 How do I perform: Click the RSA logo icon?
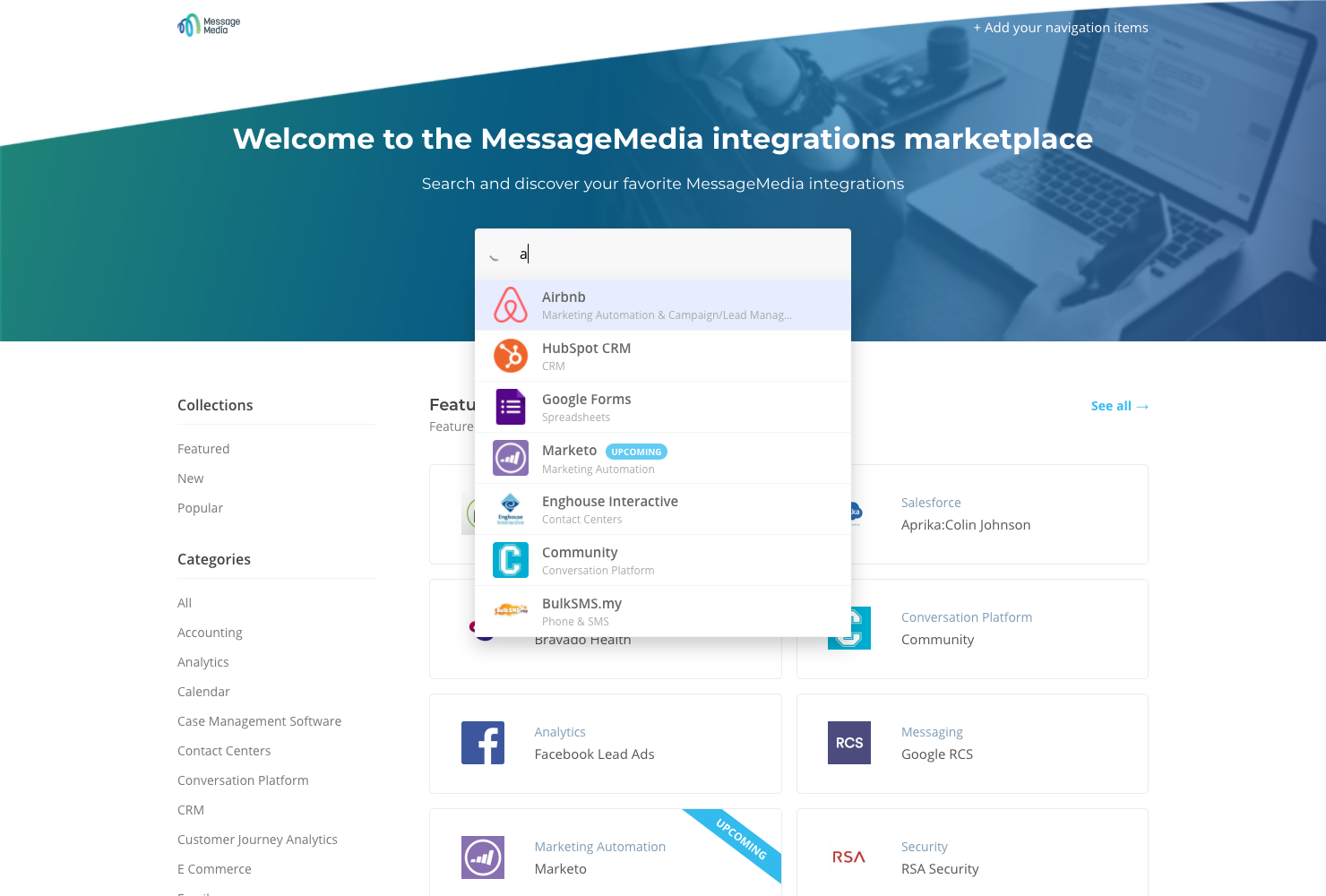[849, 857]
